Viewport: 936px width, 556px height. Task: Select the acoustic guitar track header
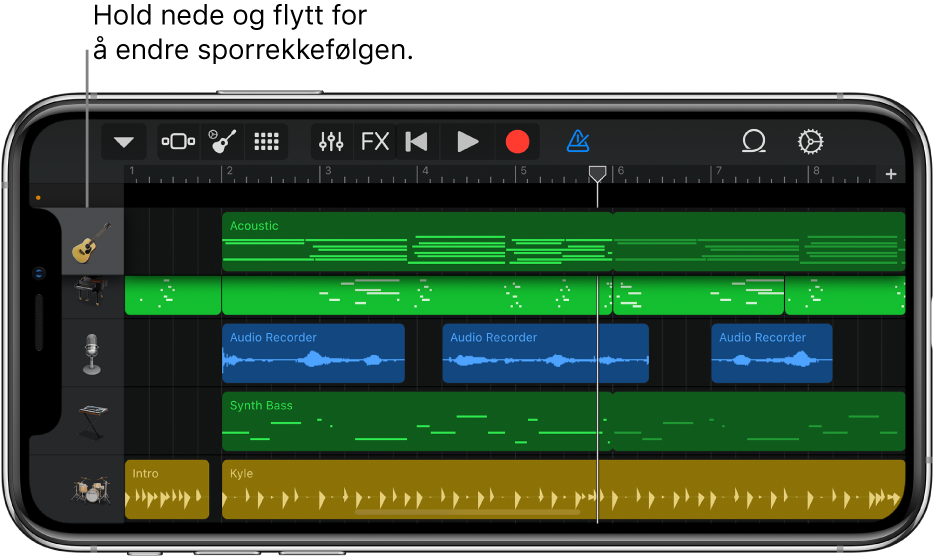coord(93,242)
